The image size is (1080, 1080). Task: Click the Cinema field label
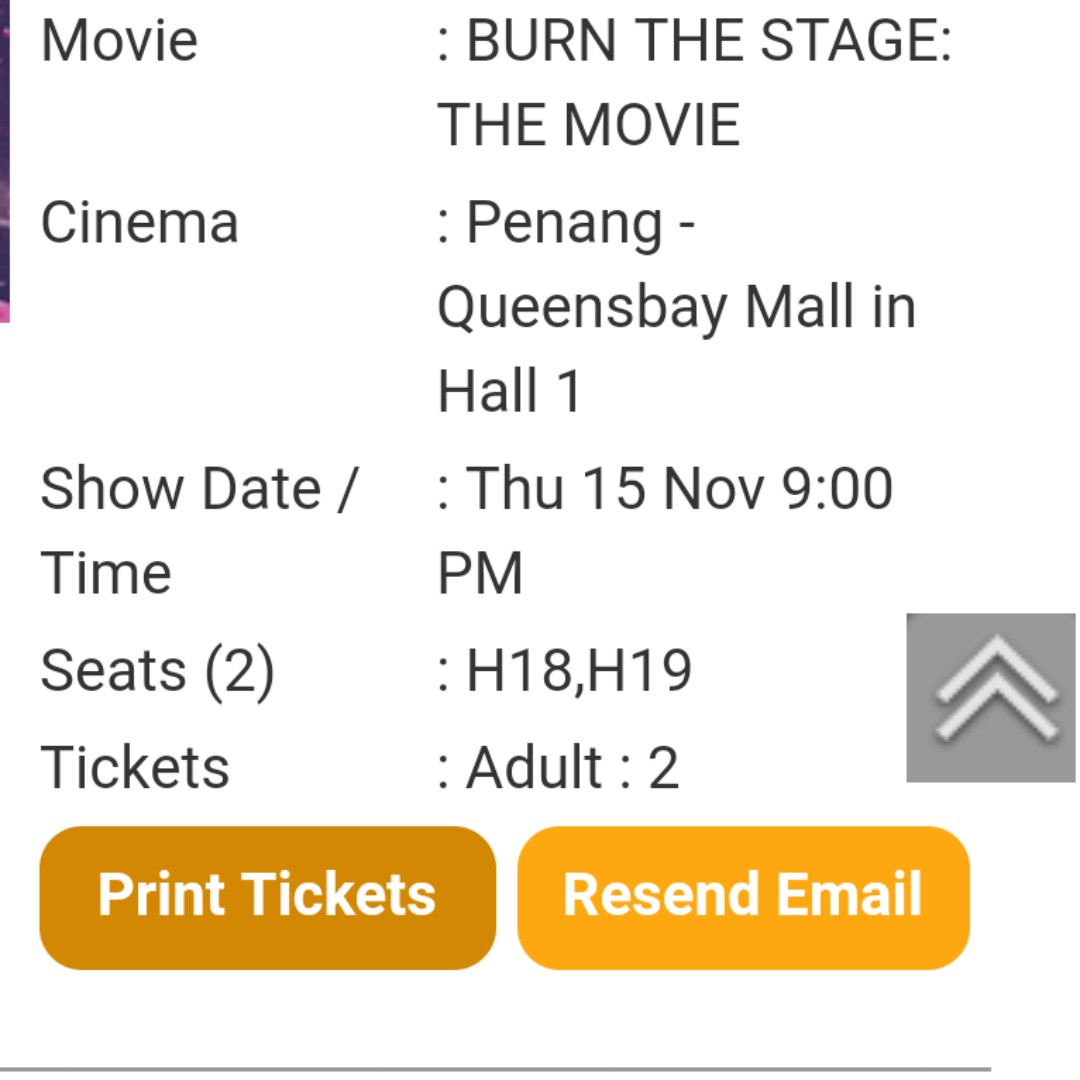[139, 223]
